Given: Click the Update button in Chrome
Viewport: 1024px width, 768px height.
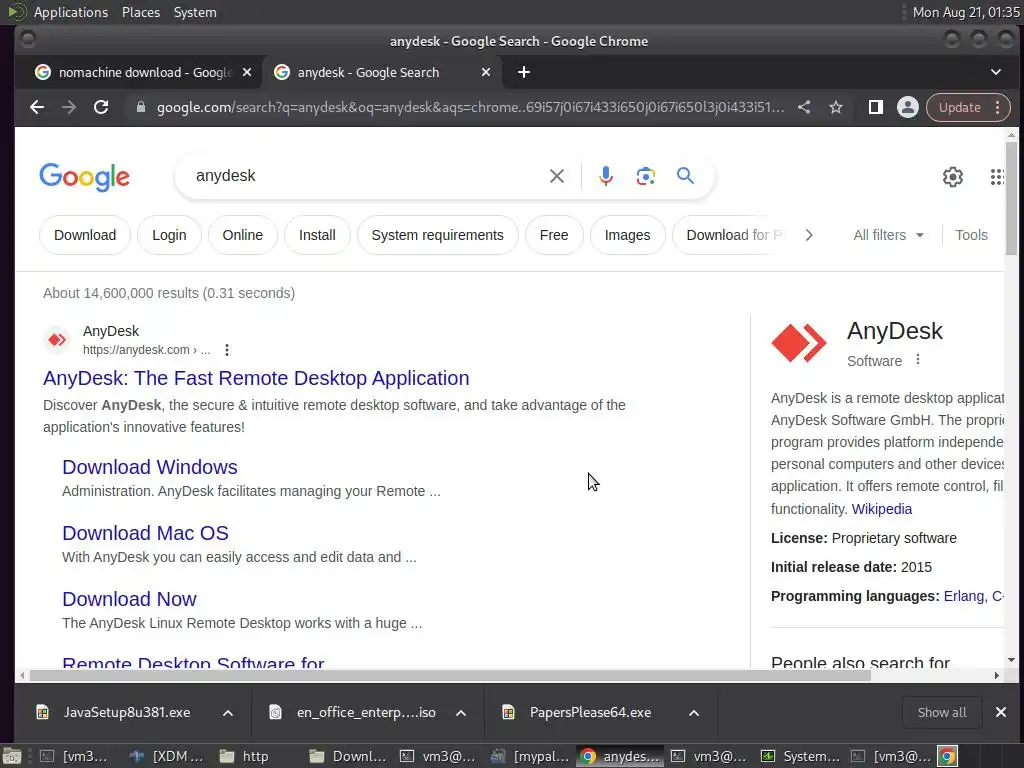Looking at the screenshot, I should (959, 107).
